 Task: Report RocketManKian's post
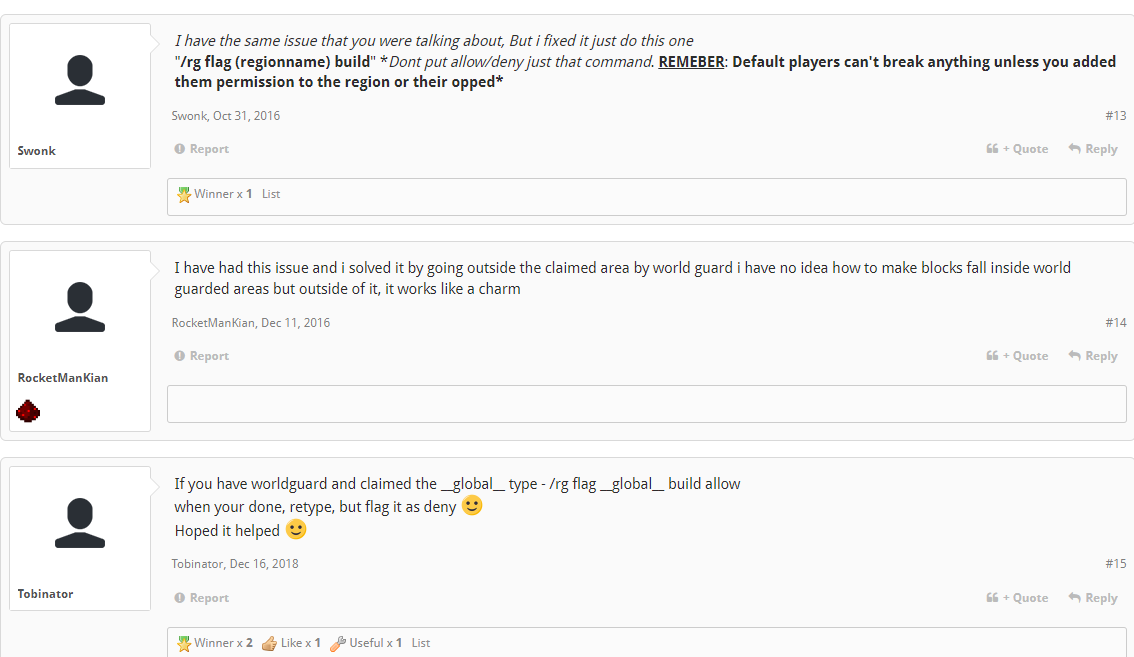pyautogui.click(x=202, y=356)
